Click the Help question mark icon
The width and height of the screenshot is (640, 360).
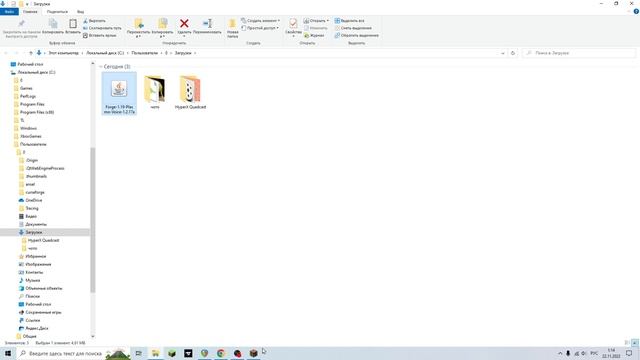pyautogui.click(x=636, y=11)
